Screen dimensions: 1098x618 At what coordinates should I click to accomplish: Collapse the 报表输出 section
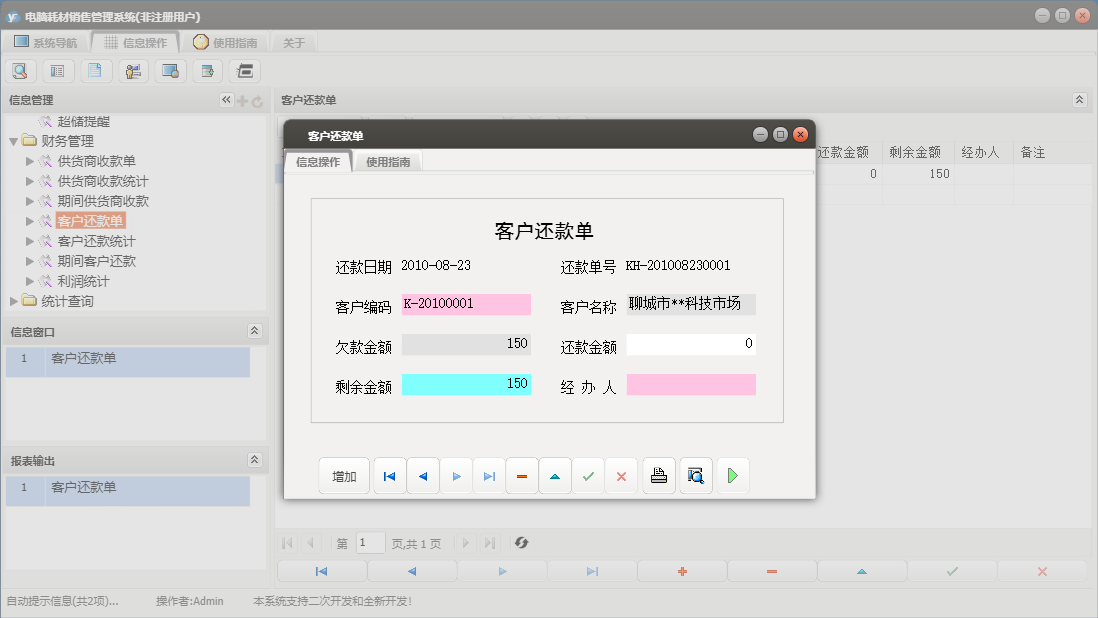pyautogui.click(x=256, y=459)
